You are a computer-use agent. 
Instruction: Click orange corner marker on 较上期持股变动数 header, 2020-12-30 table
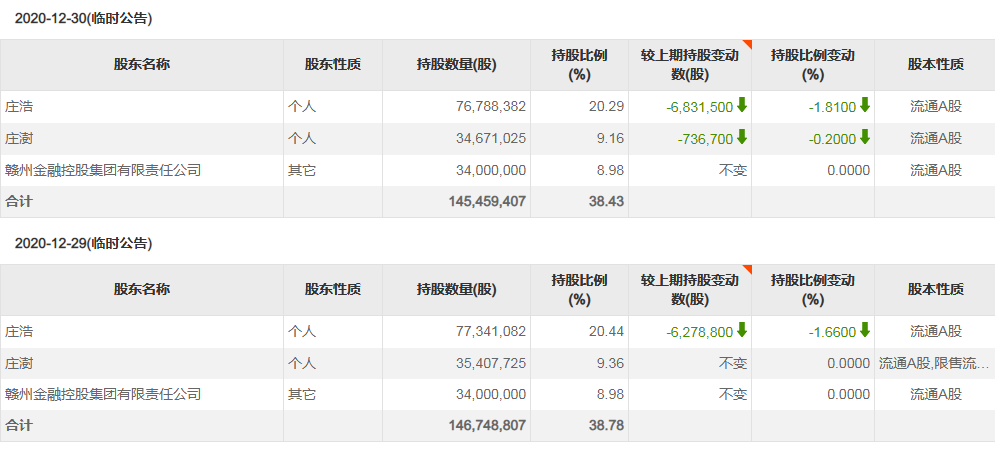tap(746, 44)
